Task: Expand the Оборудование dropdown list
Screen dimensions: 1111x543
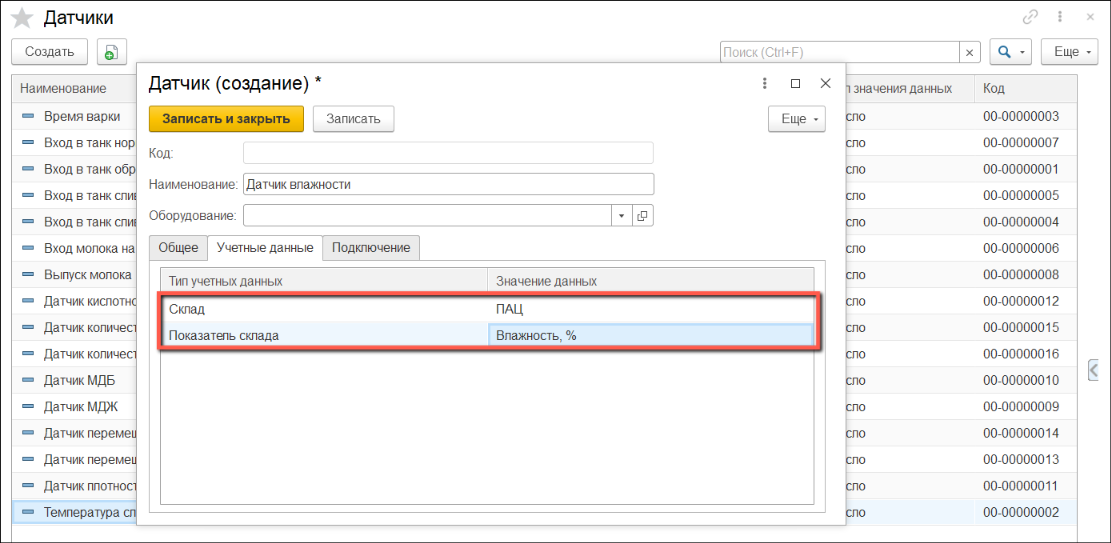Action: [621, 215]
